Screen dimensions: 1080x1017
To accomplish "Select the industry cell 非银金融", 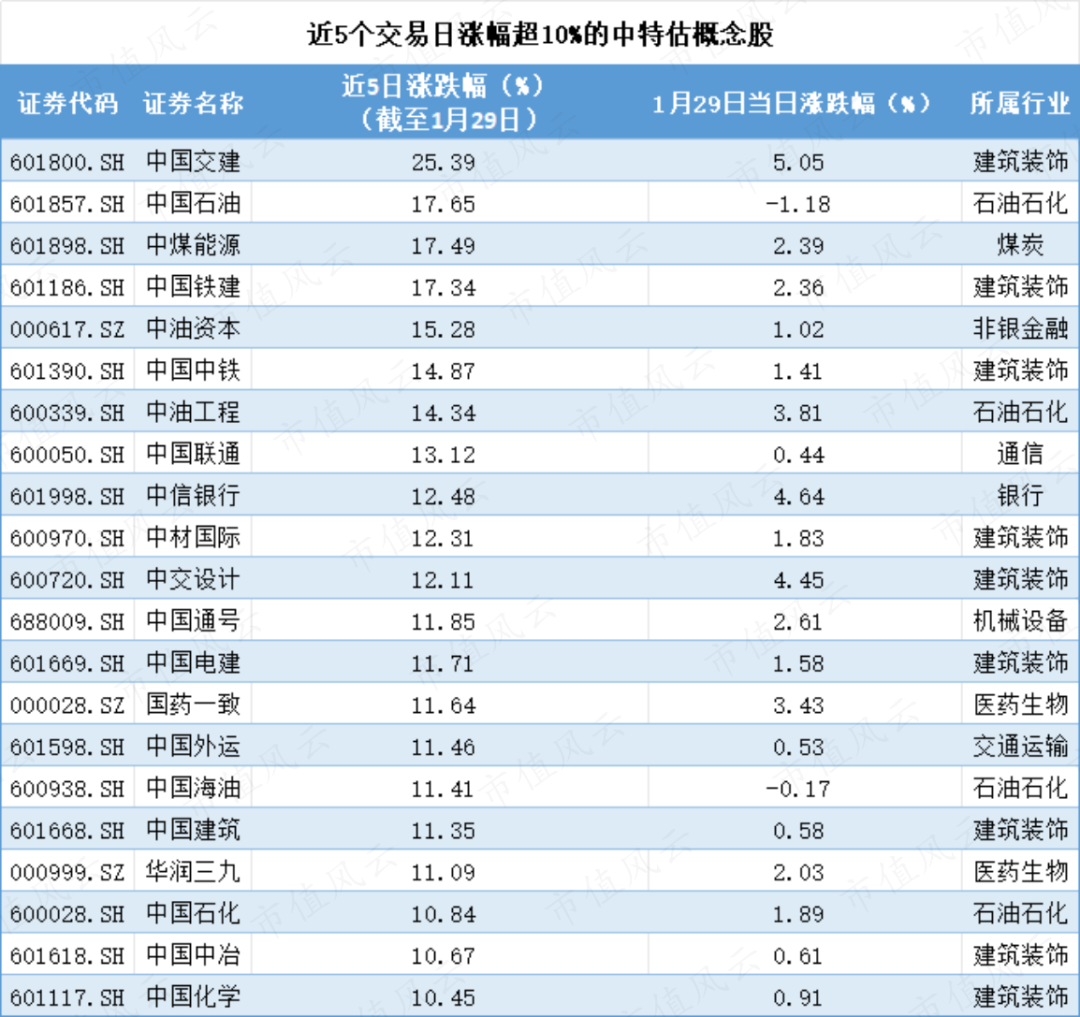I will [x=1020, y=329].
